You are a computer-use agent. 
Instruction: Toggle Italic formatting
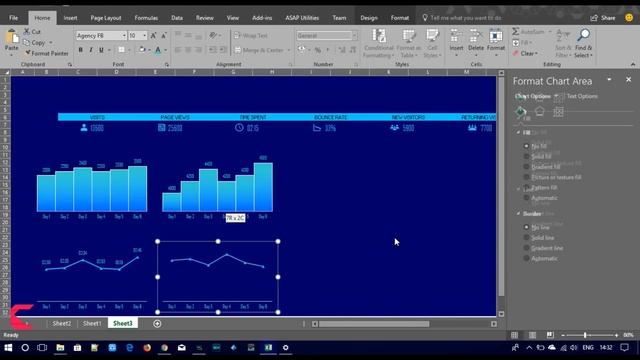tap(91, 50)
